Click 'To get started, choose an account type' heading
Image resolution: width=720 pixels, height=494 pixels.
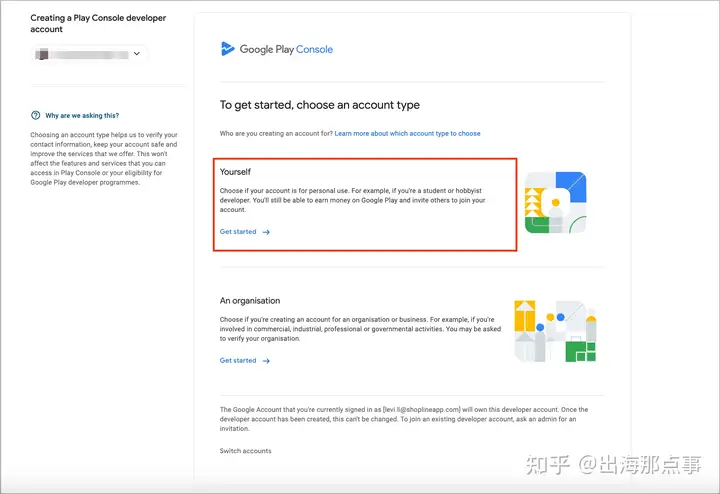tap(320, 105)
